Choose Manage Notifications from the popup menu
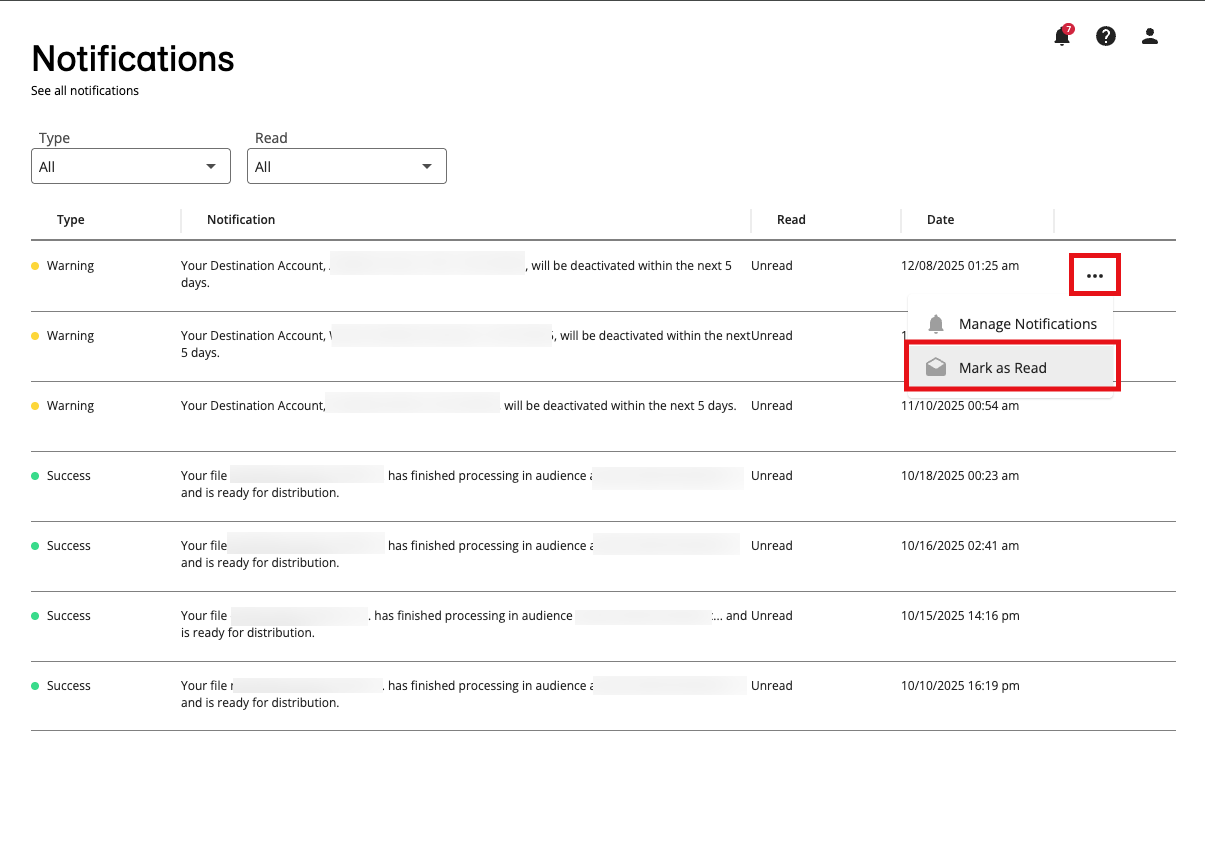Image resolution: width=1205 pixels, height=863 pixels. point(1027,324)
